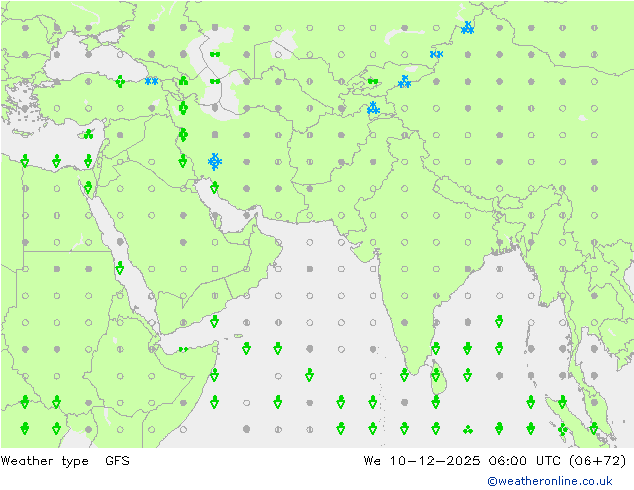Click the green rain icon north of Caspian Sea

coord(214,54)
